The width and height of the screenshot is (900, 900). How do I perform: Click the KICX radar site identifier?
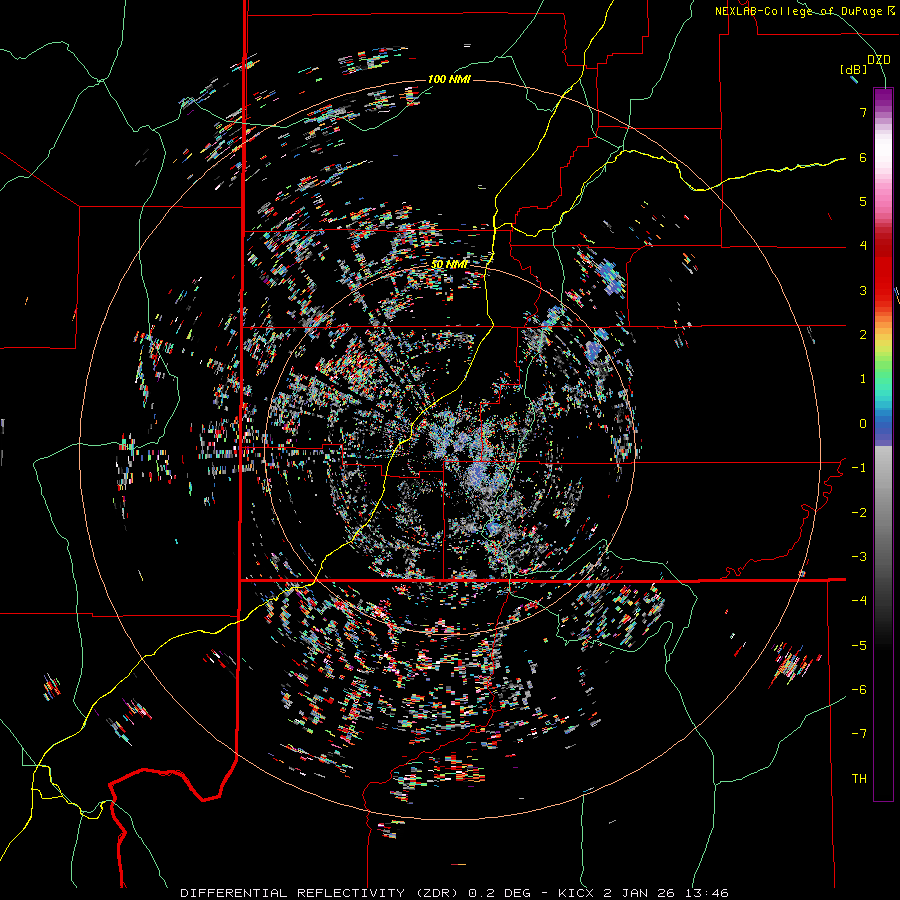tap(578, 893)
